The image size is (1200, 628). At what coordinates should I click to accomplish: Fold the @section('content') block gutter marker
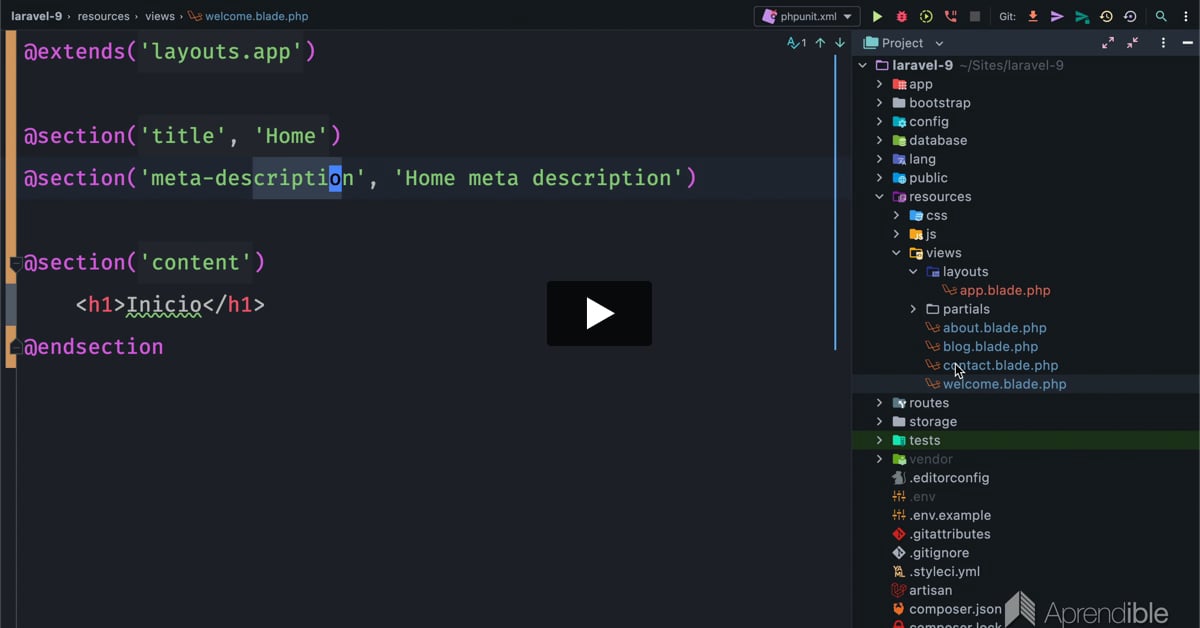pos(15,263)
